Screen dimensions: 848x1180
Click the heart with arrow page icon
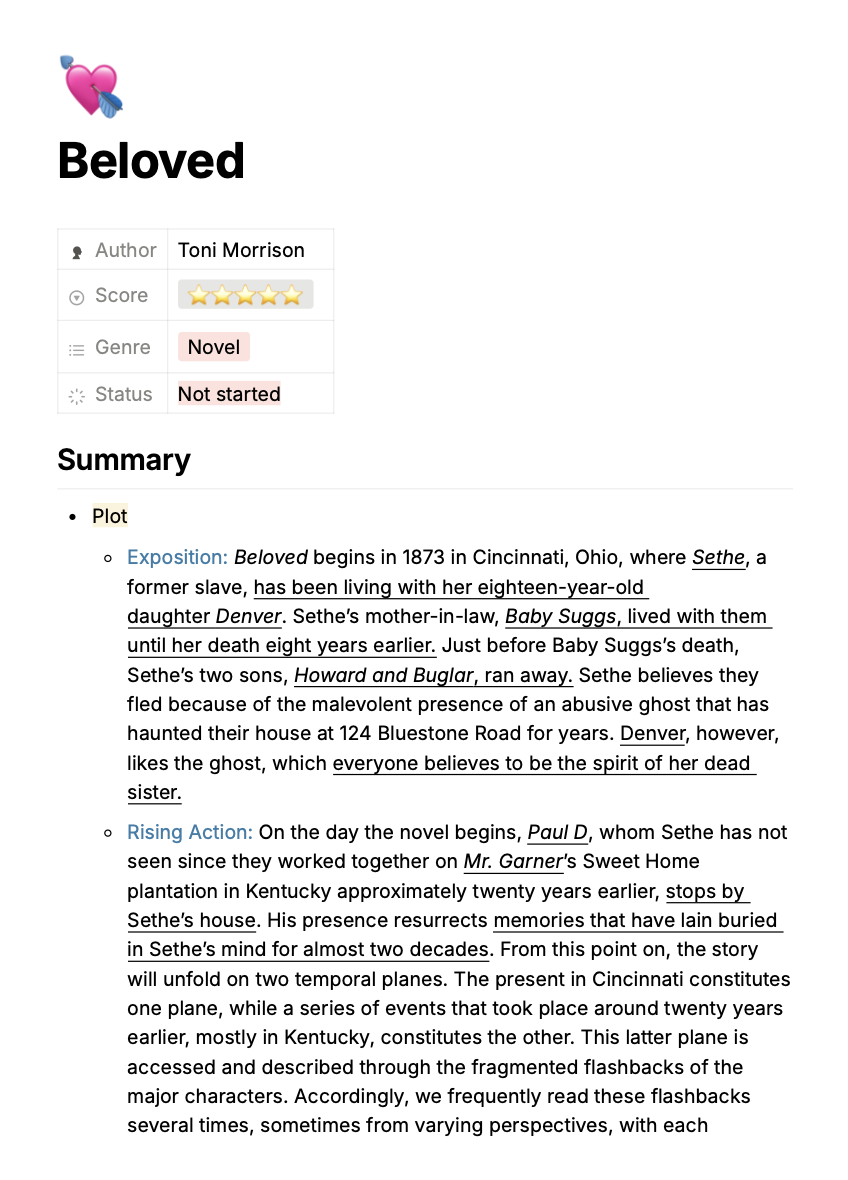(x=91, y=87)
